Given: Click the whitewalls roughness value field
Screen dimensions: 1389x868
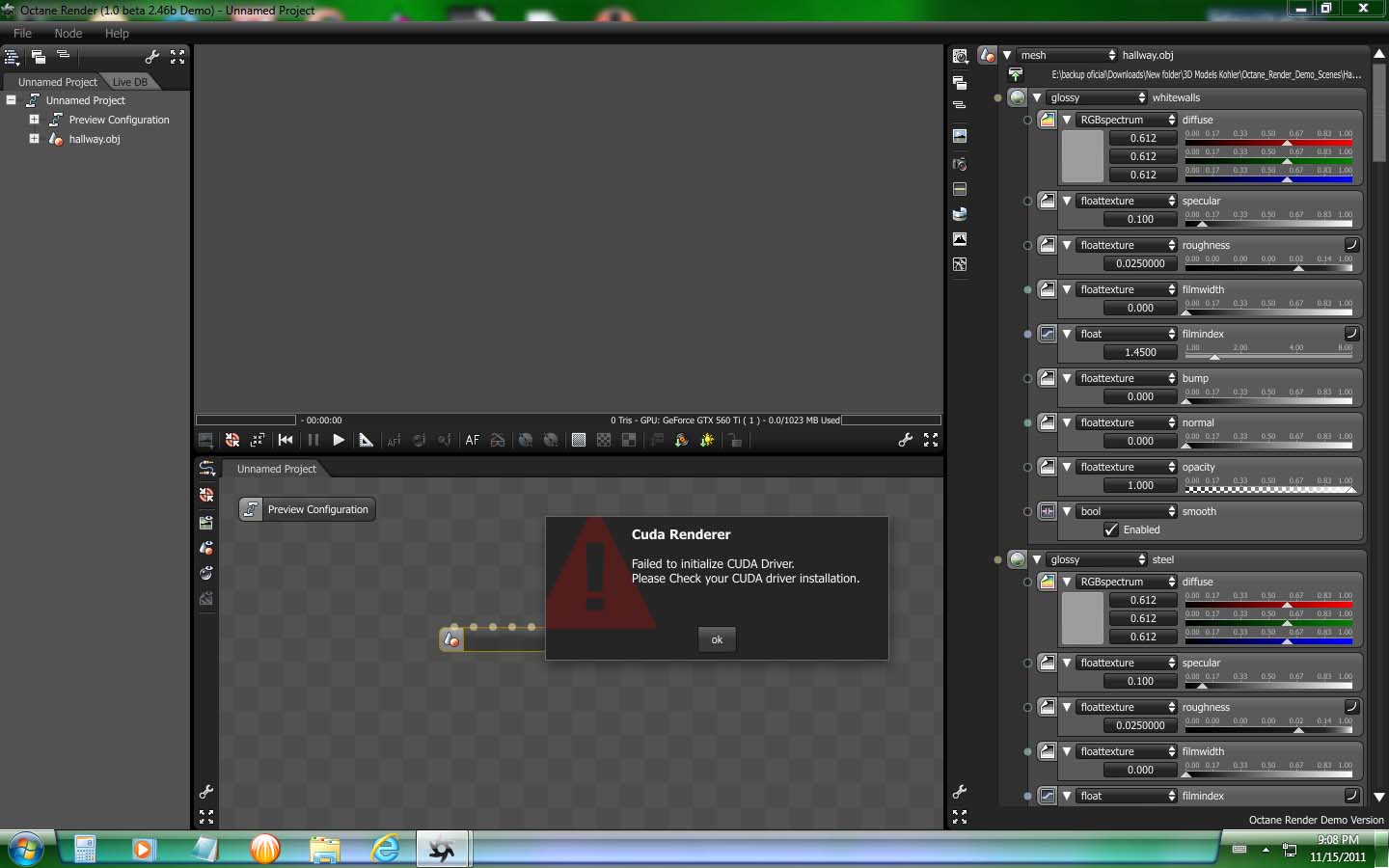Looking at the screenshot, I should pos(1141,263).
